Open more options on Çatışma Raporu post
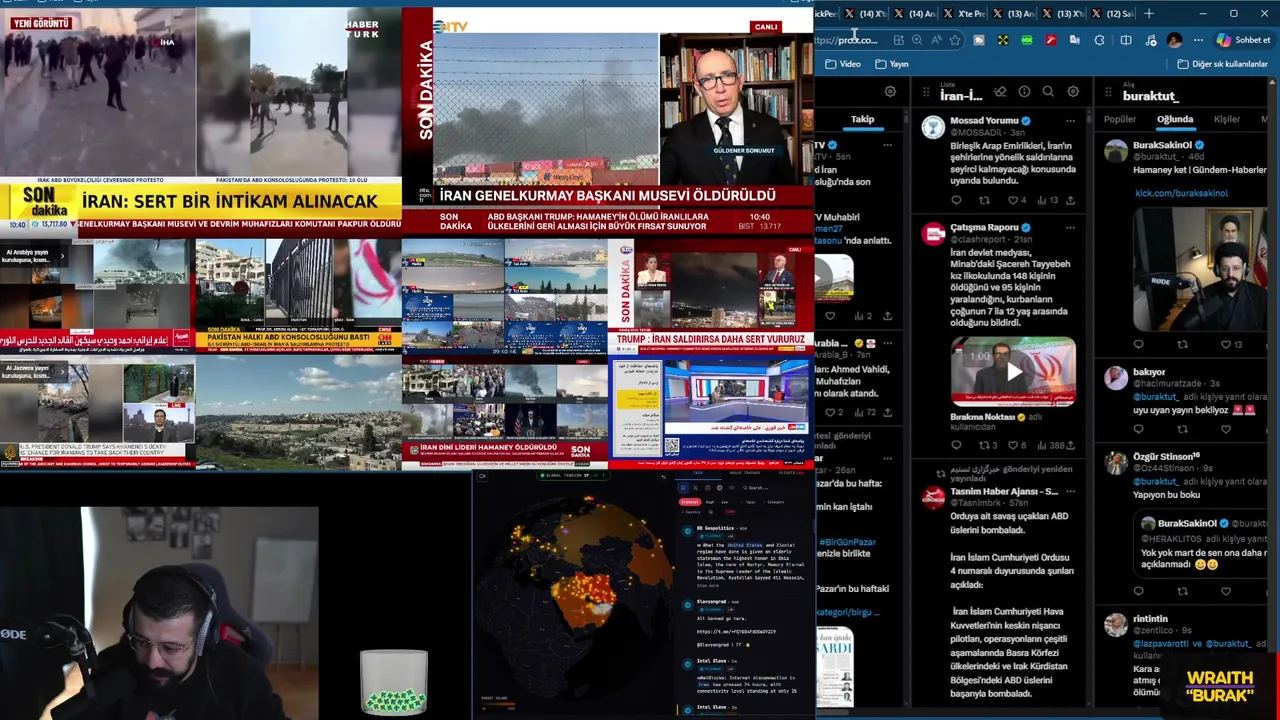Viewport: 1280px width, 720px height. (1070, 228)
